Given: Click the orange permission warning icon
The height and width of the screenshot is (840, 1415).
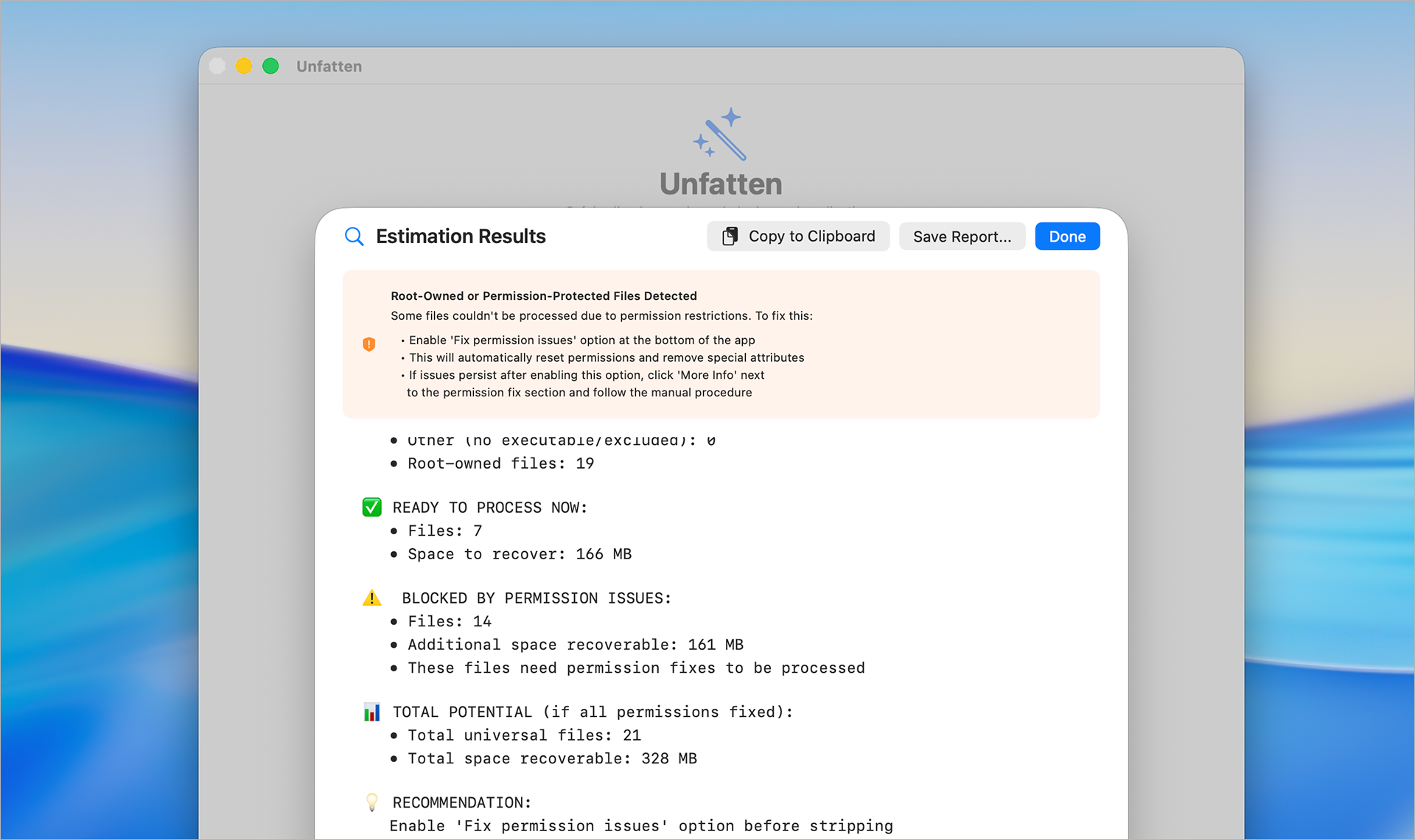Looking at the screenshot, I should point(369,344).
